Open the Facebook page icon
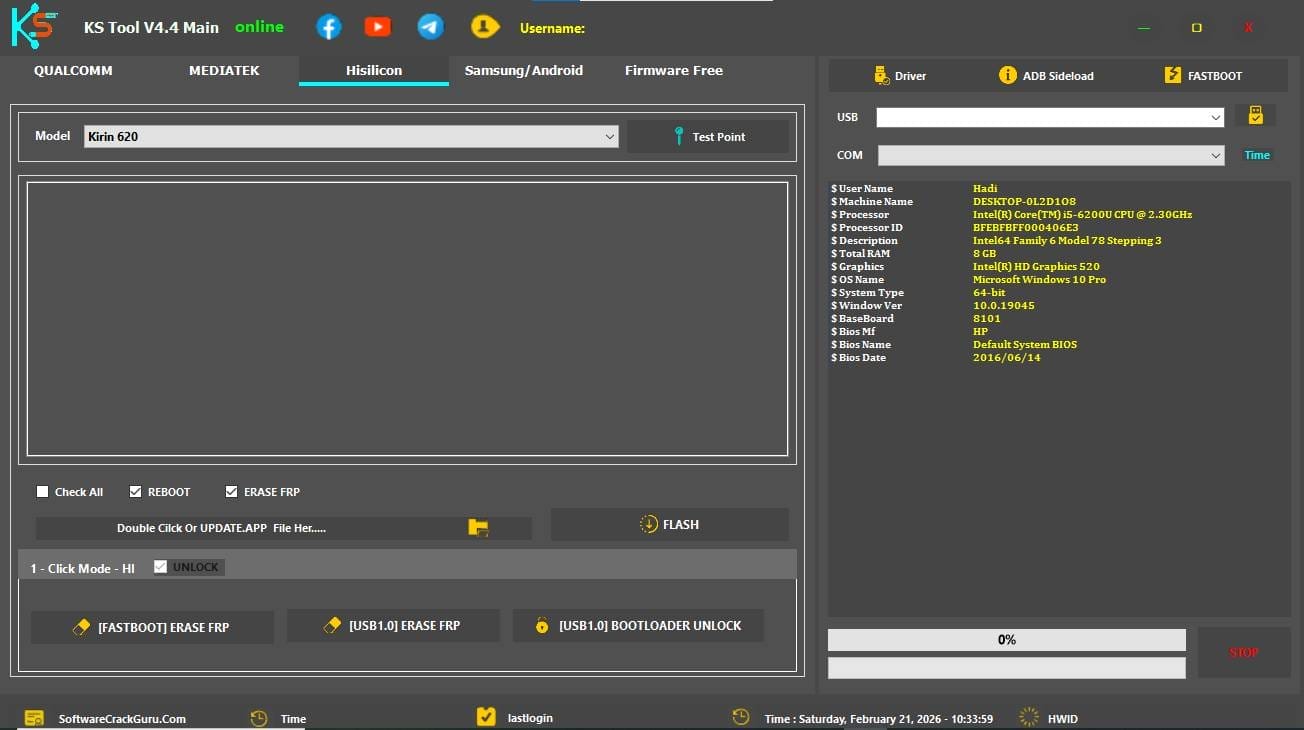The width and height of the screenshot is (1304, 730). point(328,26)
